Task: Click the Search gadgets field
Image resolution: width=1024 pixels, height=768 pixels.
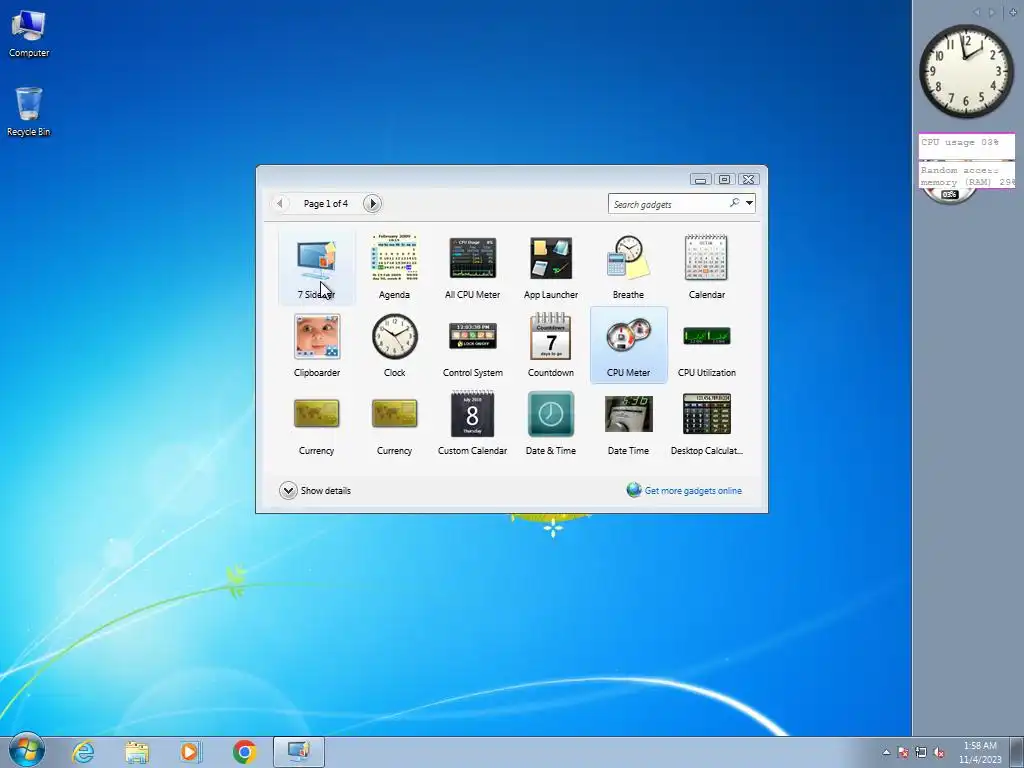Action: click(x=669, y=204)
